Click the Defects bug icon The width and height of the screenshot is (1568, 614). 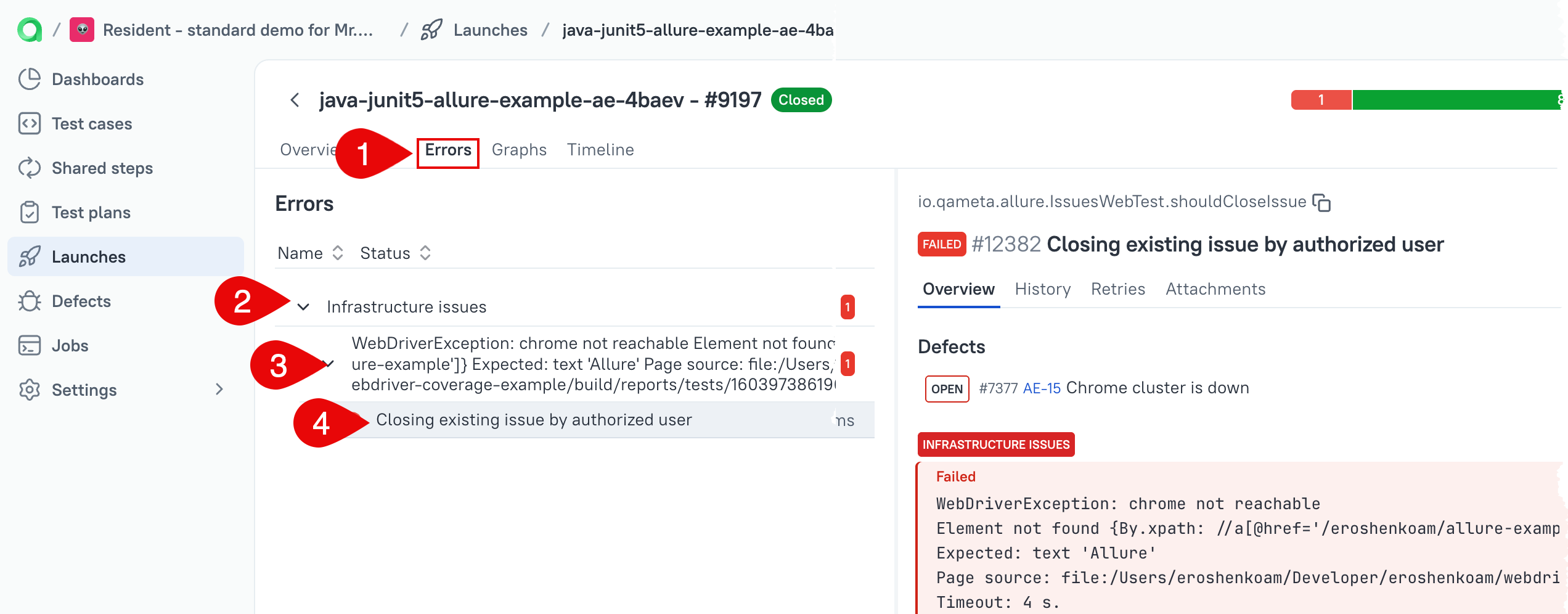coord(30,301)
